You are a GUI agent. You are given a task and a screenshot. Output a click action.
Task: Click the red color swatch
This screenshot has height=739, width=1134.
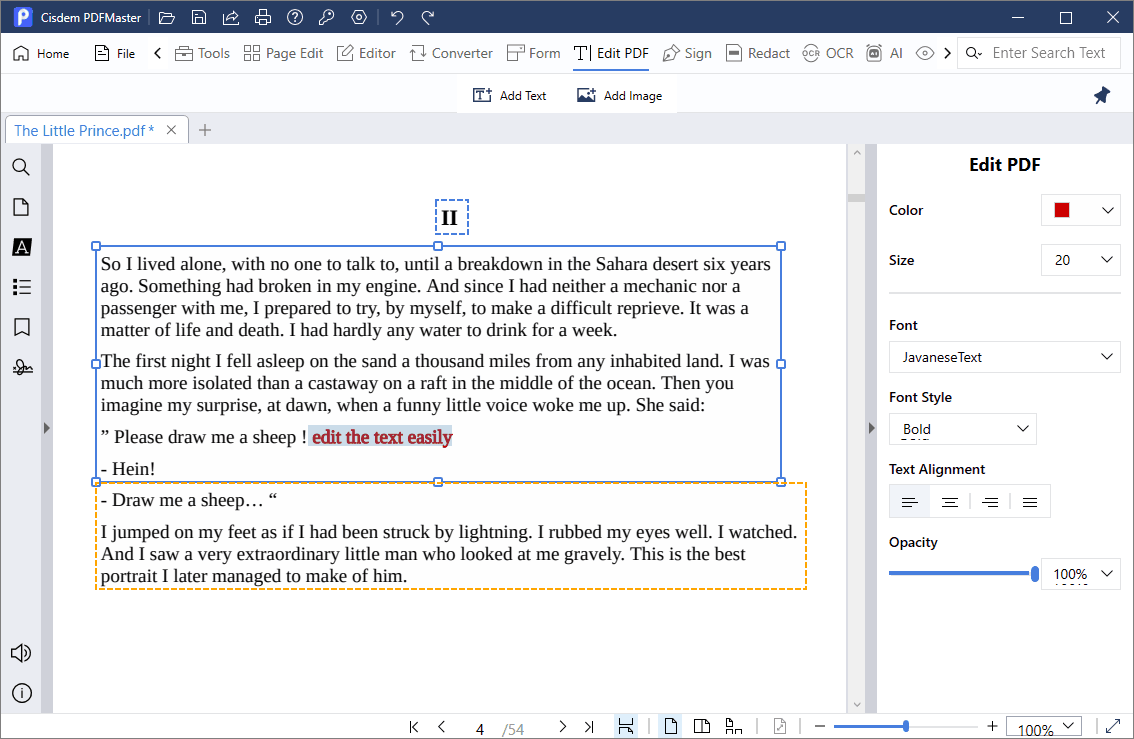(x=1062, y=210)
